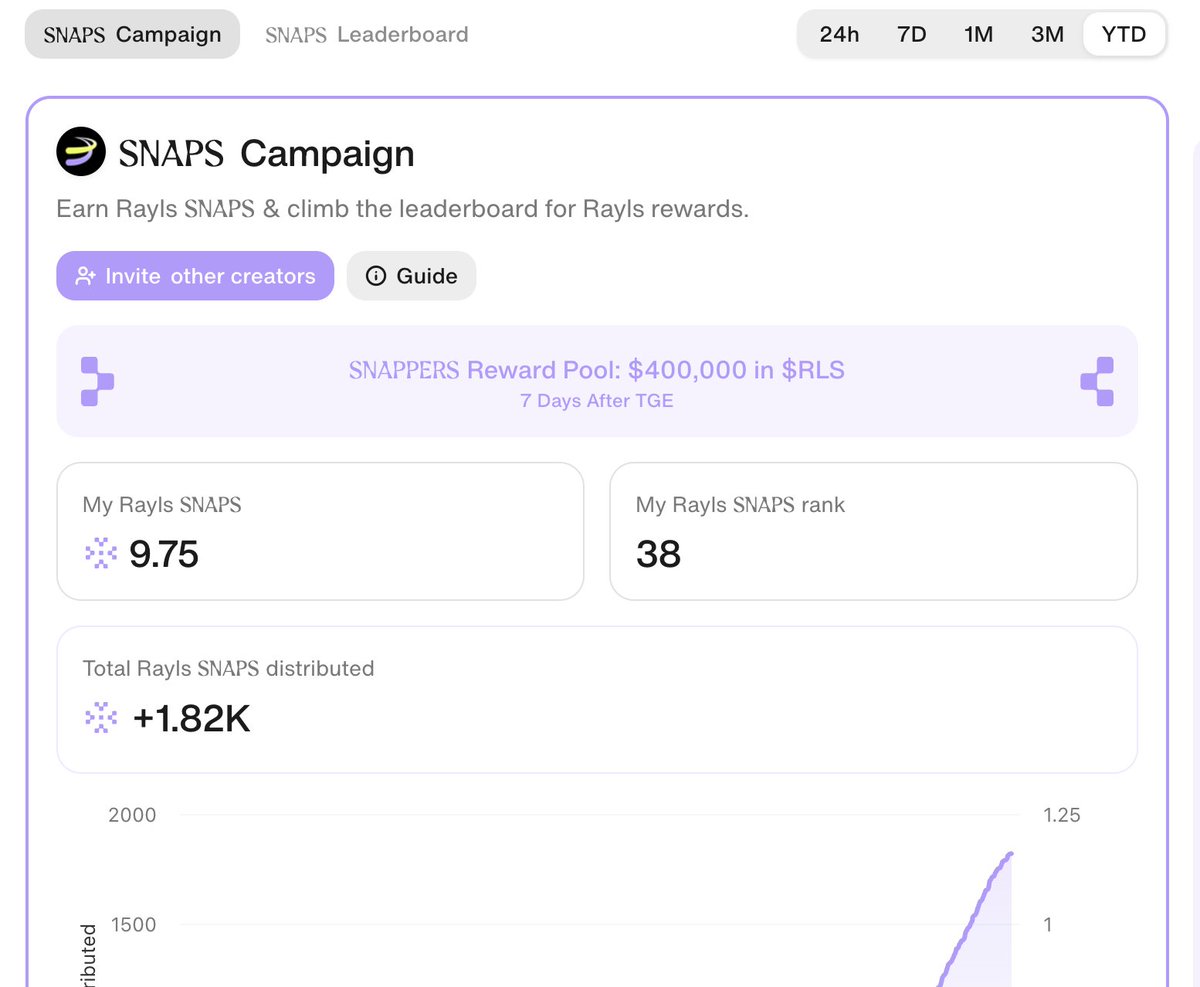The width and height of the screenshot is (1200, 987).
Task: Select the 7D time range
Action: pyautogui.click(x=911, y=34)
